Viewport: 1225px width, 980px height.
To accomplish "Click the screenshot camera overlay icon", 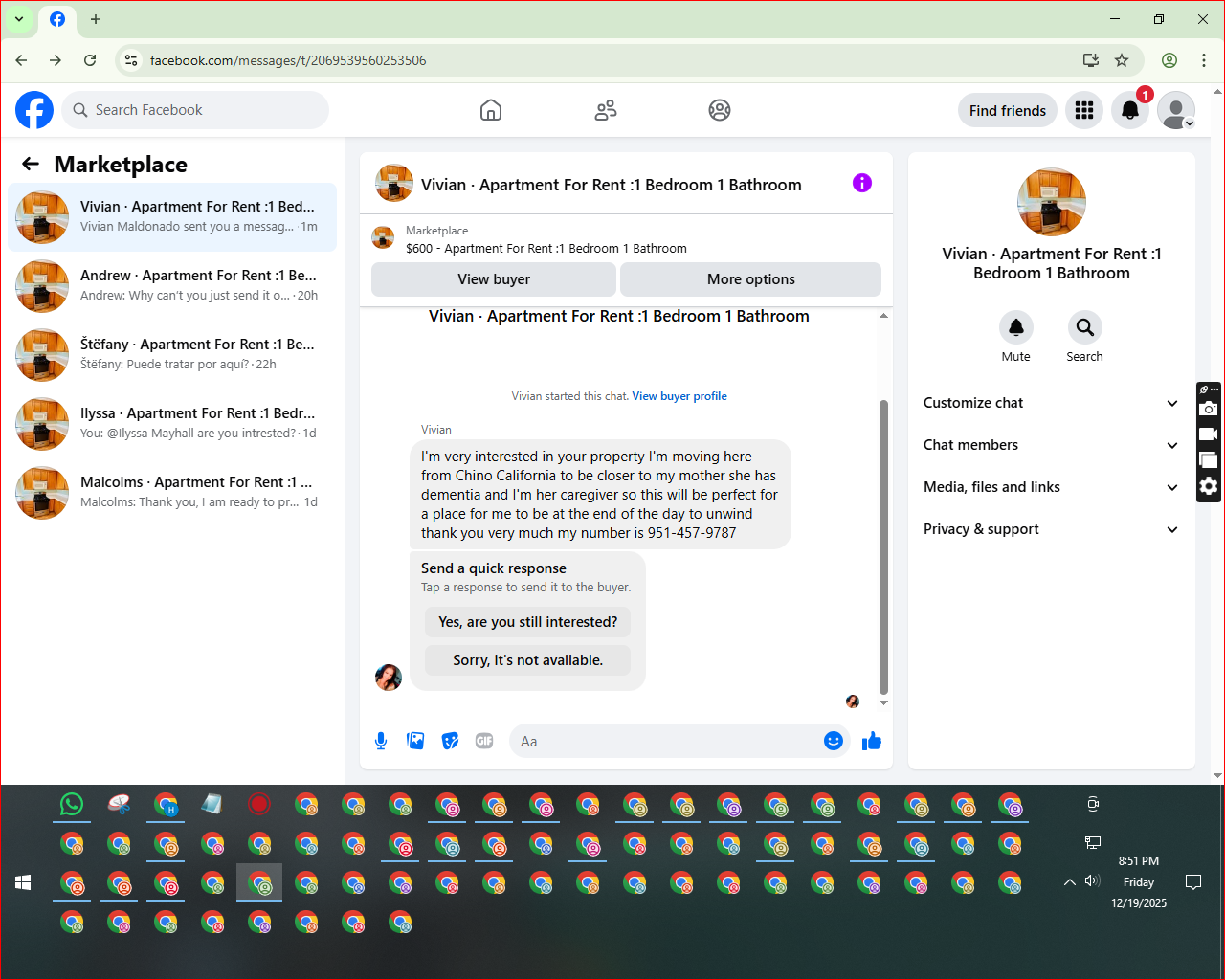I will tap(1209, 409).
